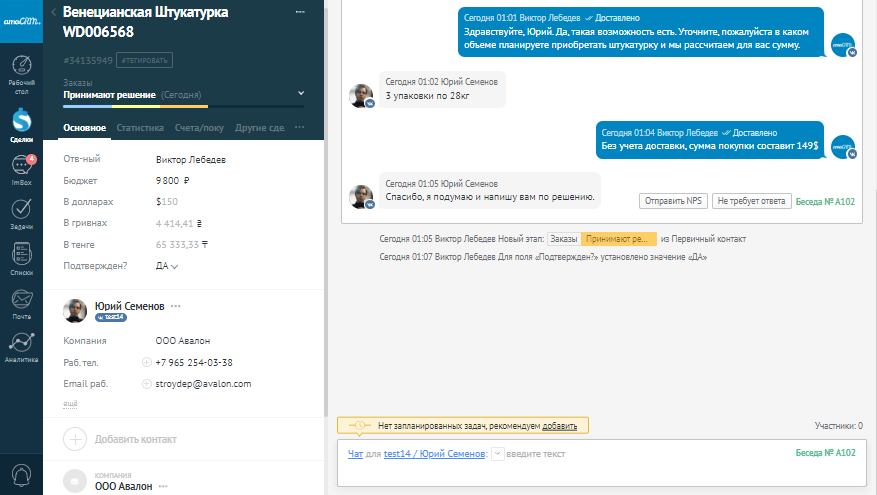Open the chat recipient dropdown arrow
877x495 pixels.
tap(499, 454)
